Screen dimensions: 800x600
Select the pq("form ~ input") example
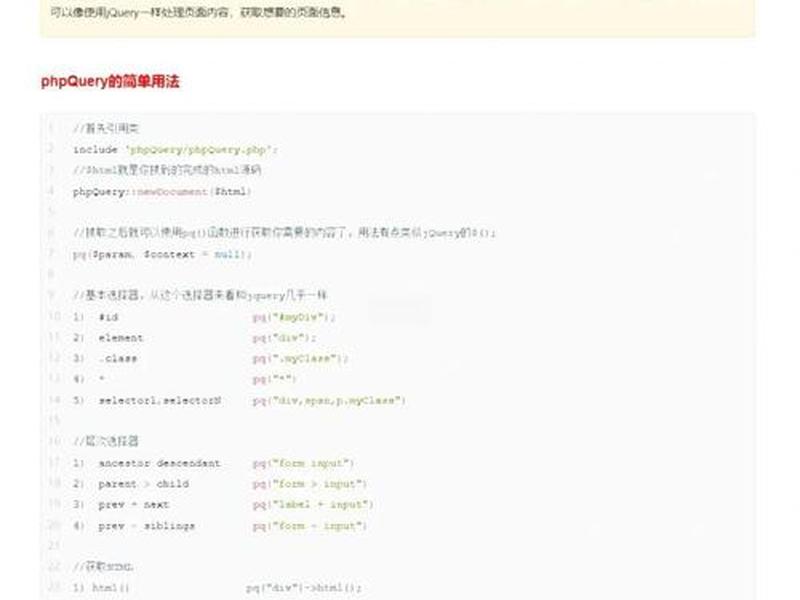310,526
